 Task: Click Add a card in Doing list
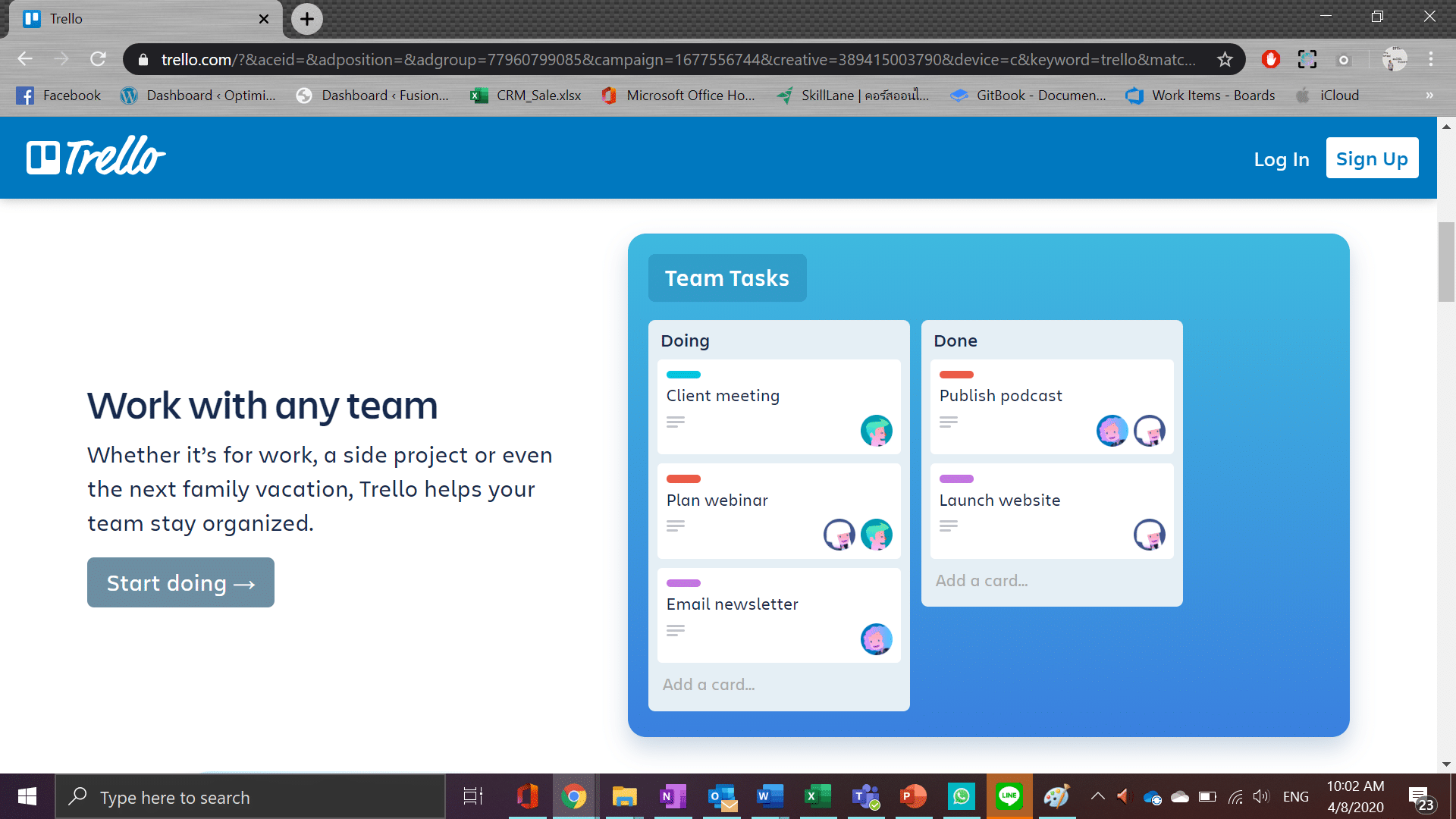pyautogui.click(x=708, y=685)
